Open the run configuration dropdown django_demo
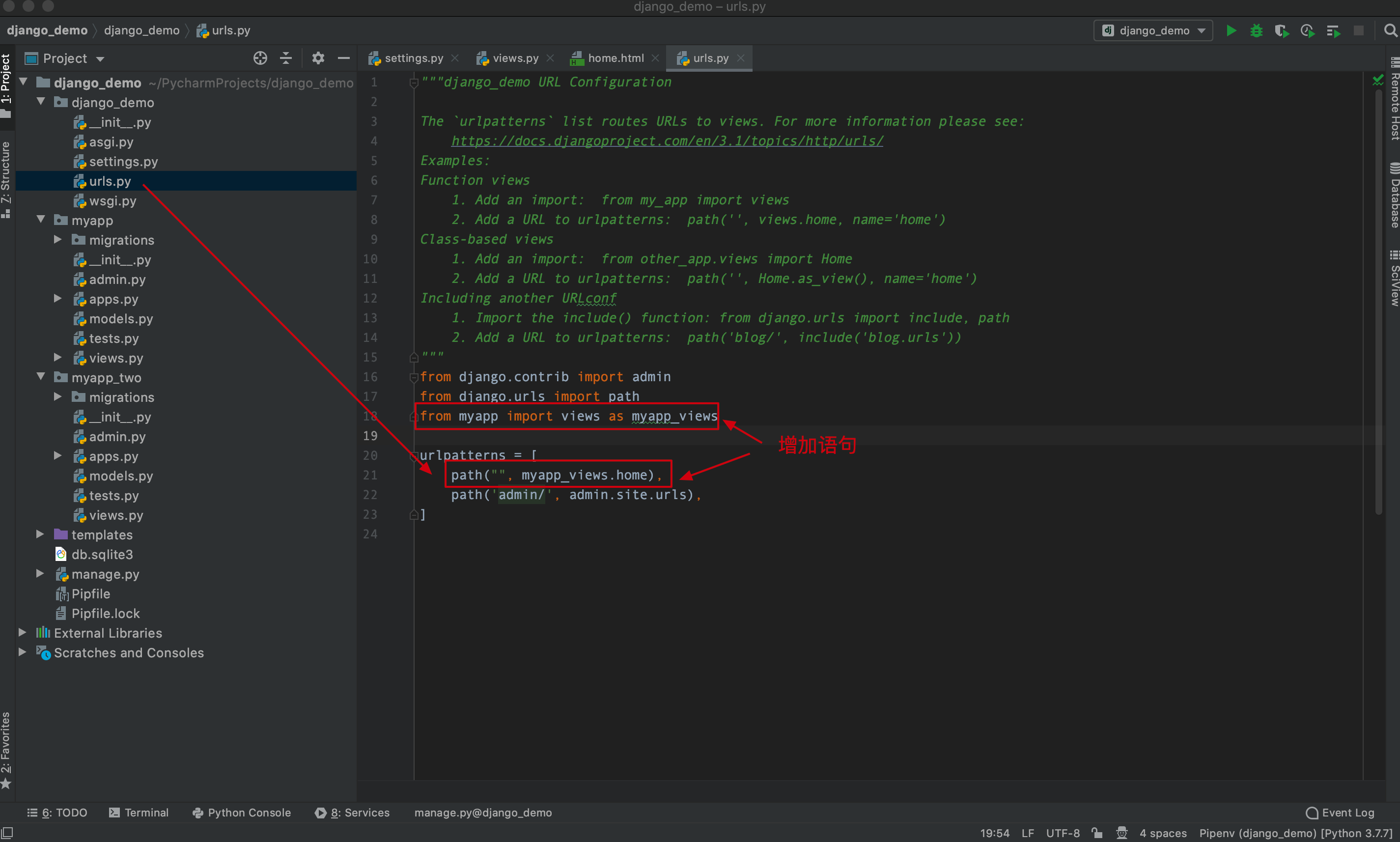The width and height of the screenshot is (1400, 842). pyautogui.click(x=1153, y=30)
